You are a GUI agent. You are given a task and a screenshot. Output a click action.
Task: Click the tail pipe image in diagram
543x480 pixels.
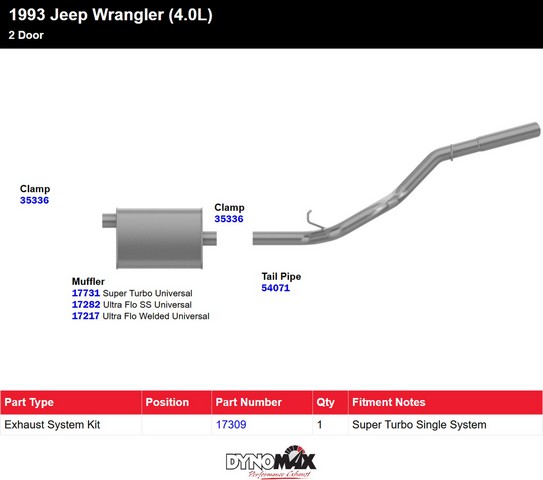click(x=396, y=184)
